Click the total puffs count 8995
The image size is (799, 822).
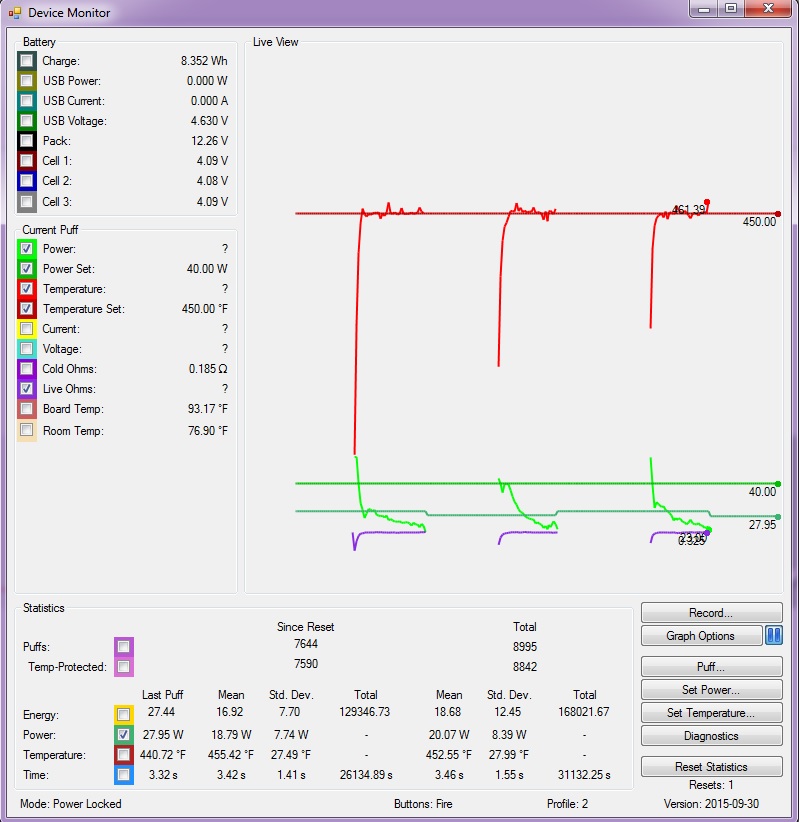pos(525,647)
